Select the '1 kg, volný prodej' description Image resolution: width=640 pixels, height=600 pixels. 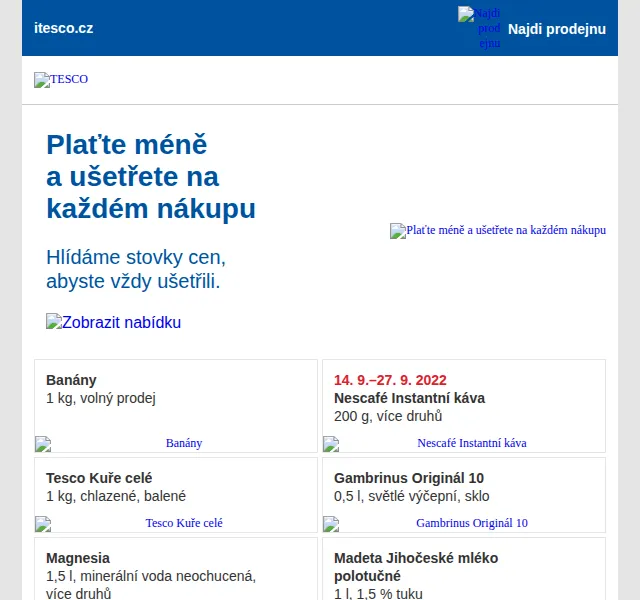(101, 398)
